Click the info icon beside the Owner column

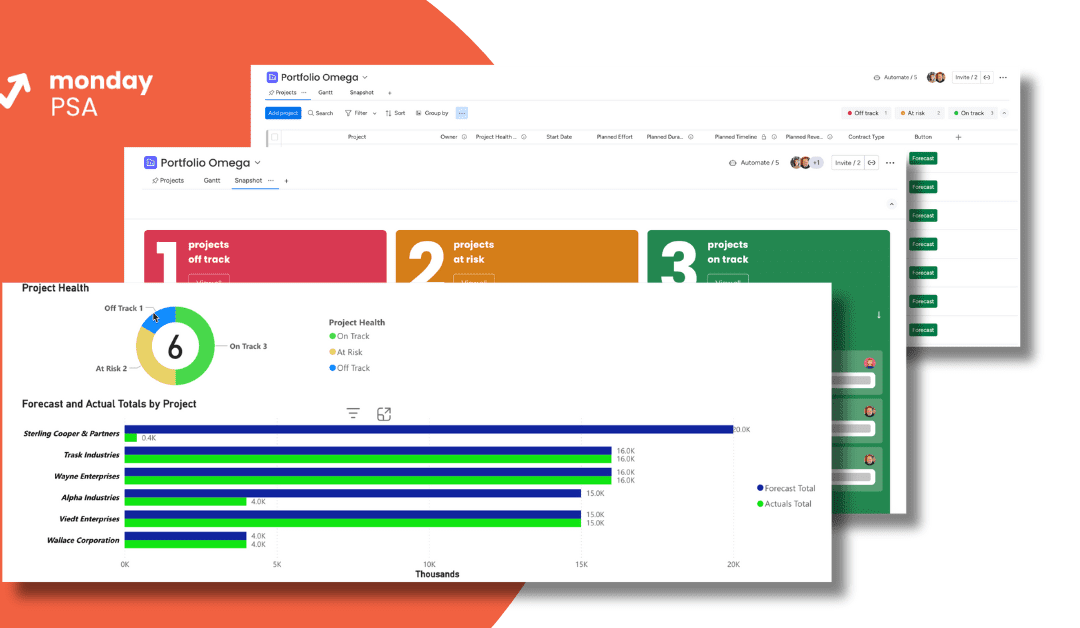464,137
